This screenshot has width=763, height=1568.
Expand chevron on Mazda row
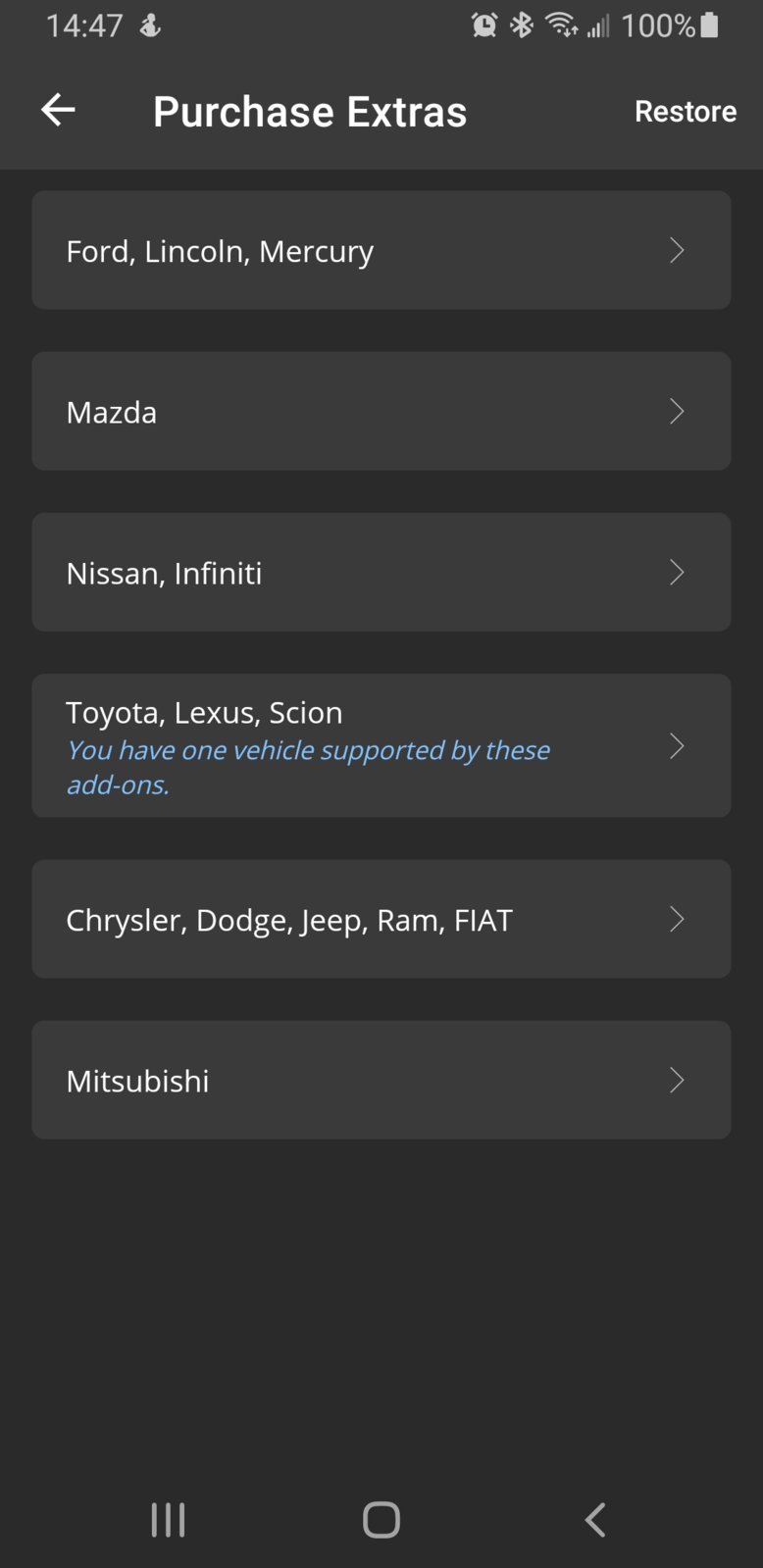coord(677,411)
